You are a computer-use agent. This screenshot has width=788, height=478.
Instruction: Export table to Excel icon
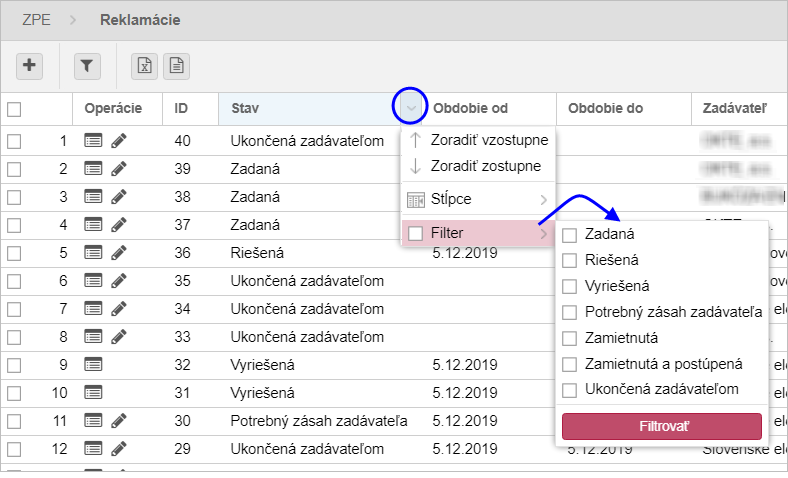click(144, 66)
